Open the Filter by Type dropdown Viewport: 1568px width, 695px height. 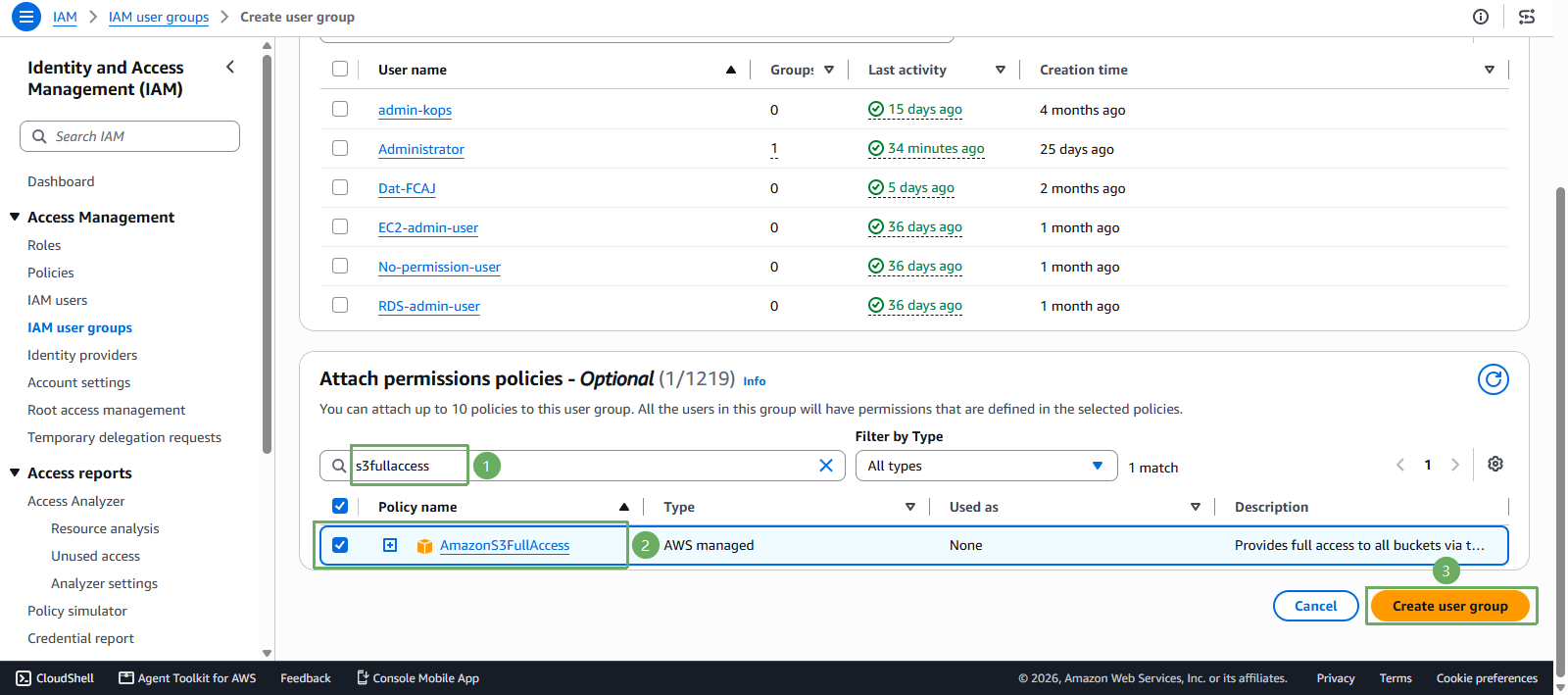(986, 466)
